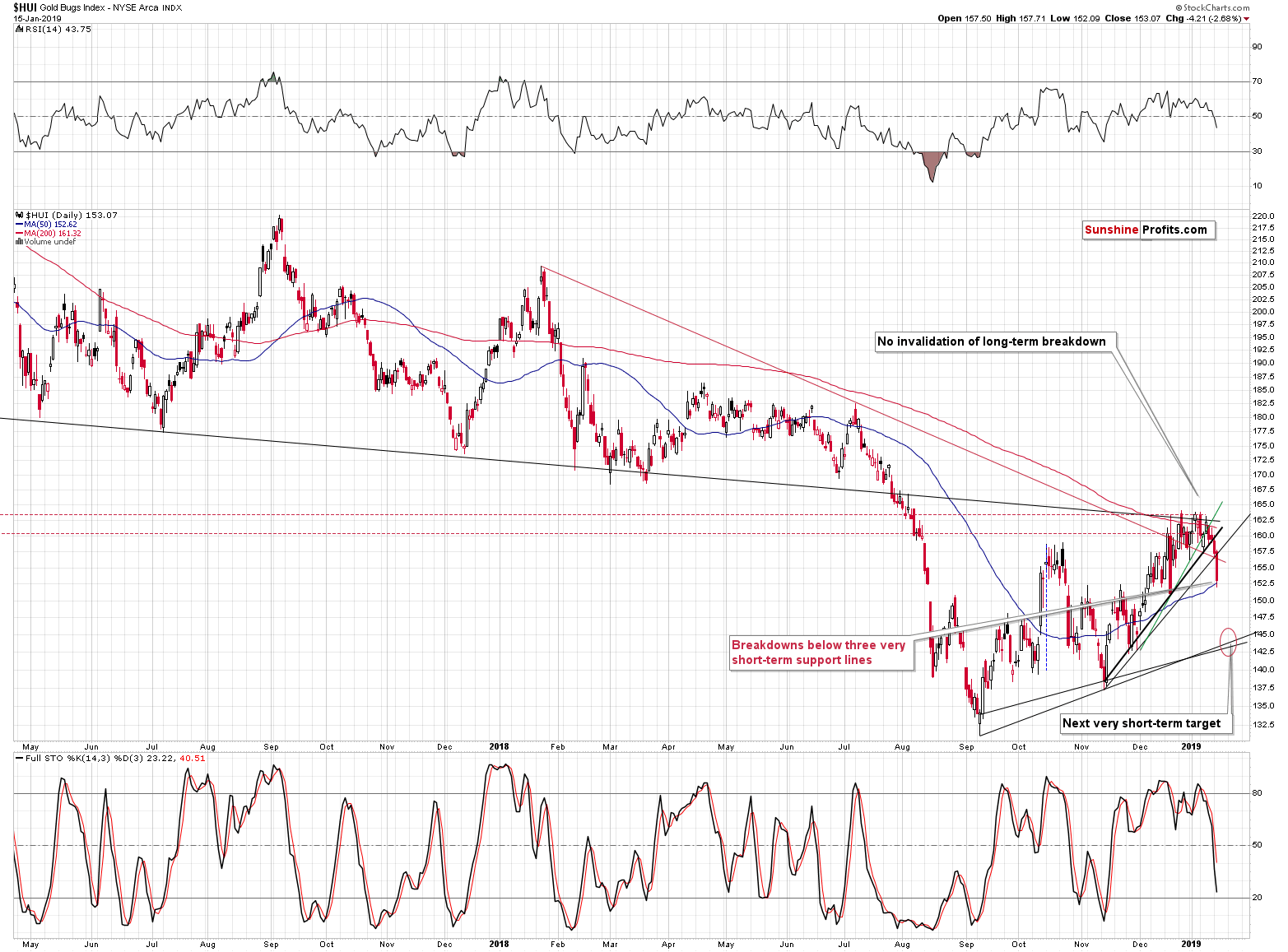The image size is (1288, 952).
Task: Click the RSI line icon beside RSI(14)
Action: point(19,29)
